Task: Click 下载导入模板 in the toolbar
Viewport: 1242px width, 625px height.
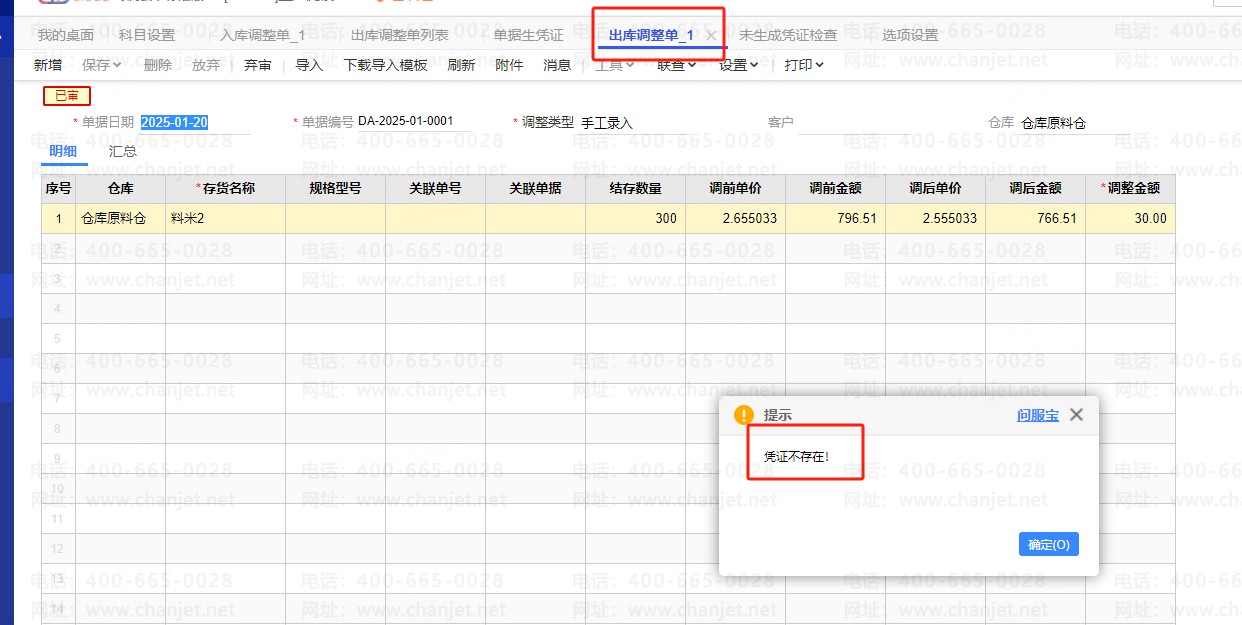Action: click(385, 65)
